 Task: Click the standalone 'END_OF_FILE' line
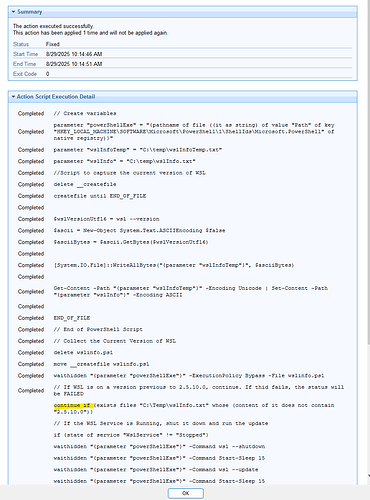72,318
